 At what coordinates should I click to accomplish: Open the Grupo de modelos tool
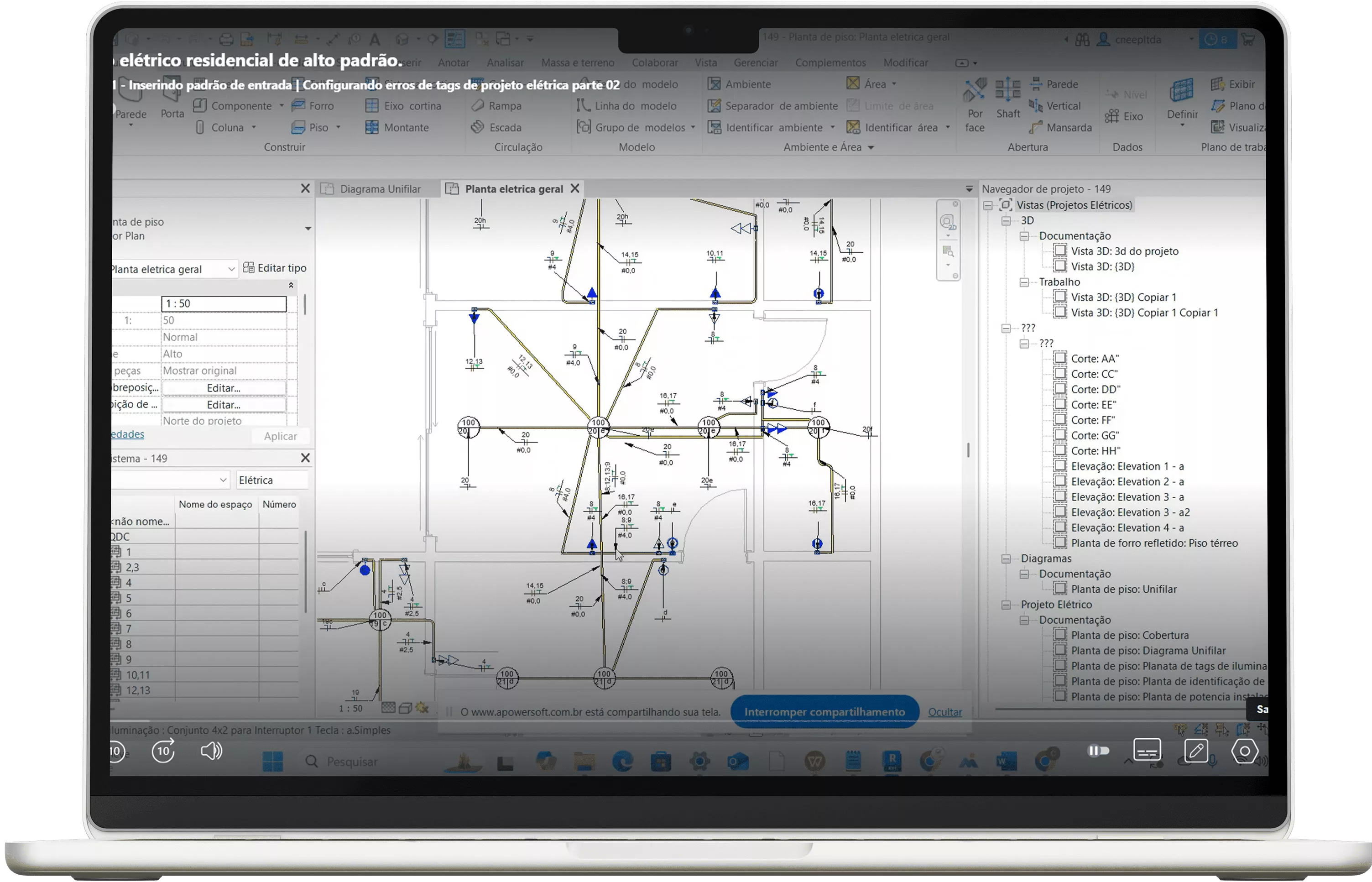(x=631, y=128)
